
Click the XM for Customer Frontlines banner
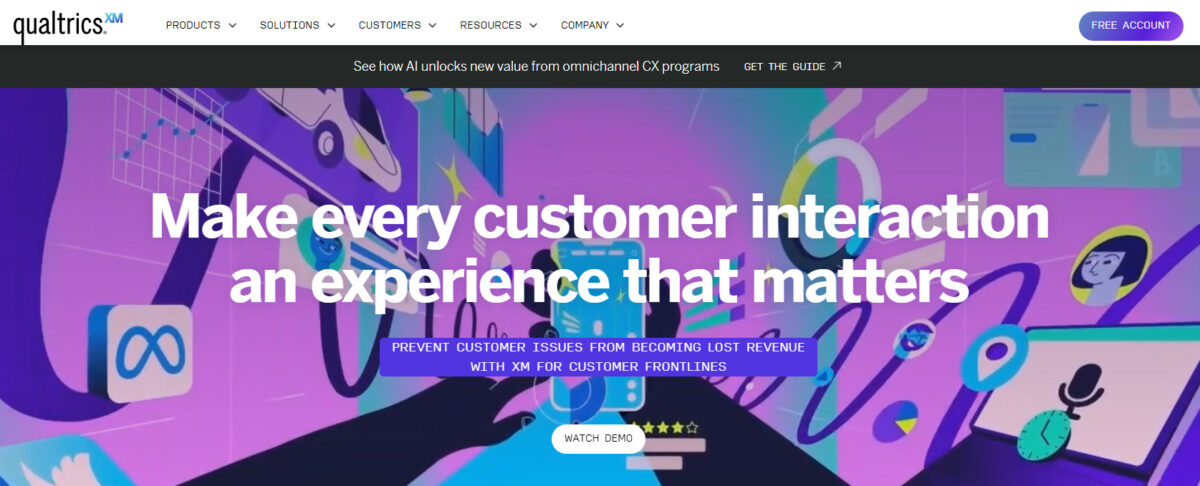pyautogui.click(x=598, y=357)
